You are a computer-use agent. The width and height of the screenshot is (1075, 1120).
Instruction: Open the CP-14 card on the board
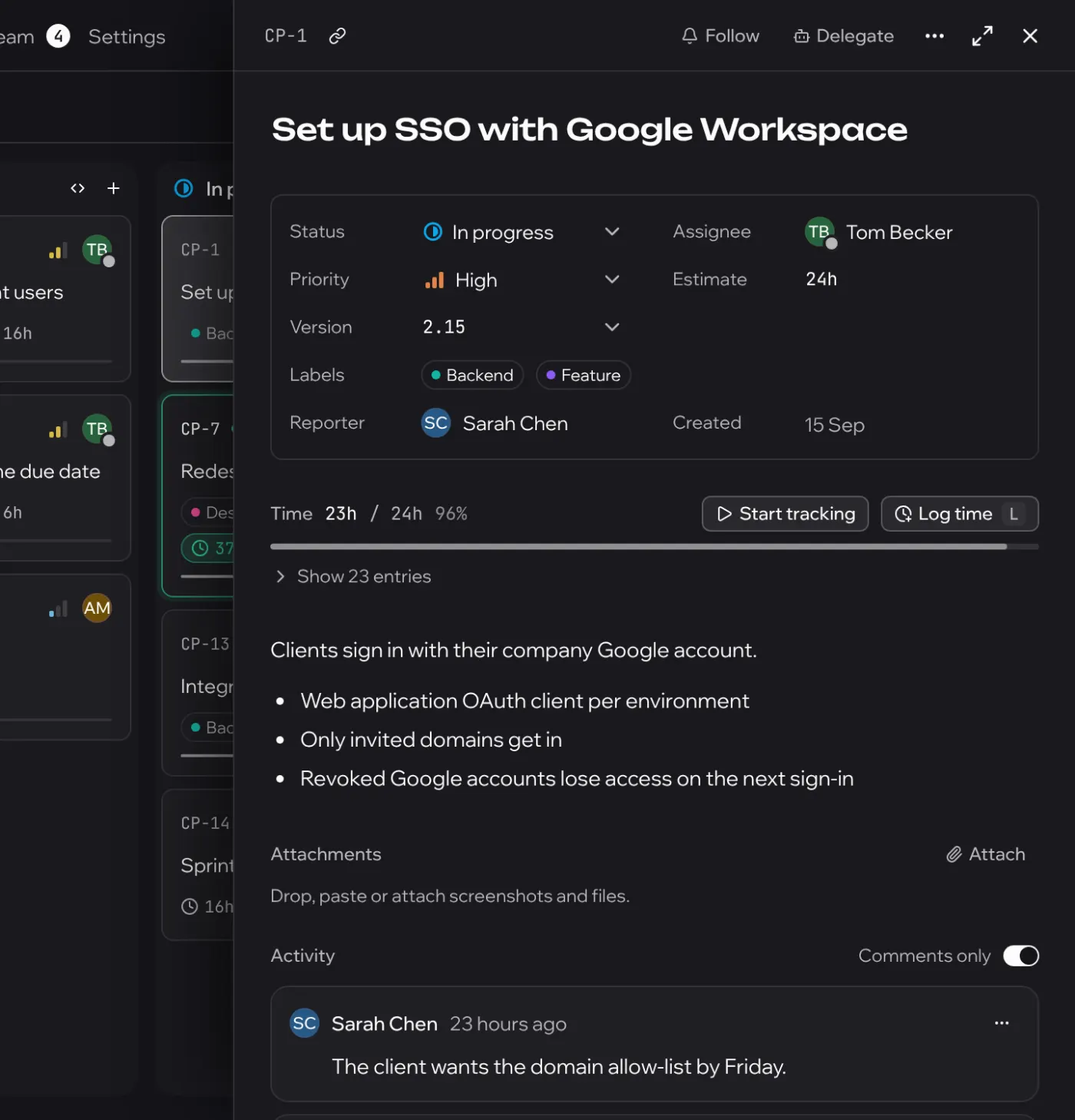coord(198,864)
